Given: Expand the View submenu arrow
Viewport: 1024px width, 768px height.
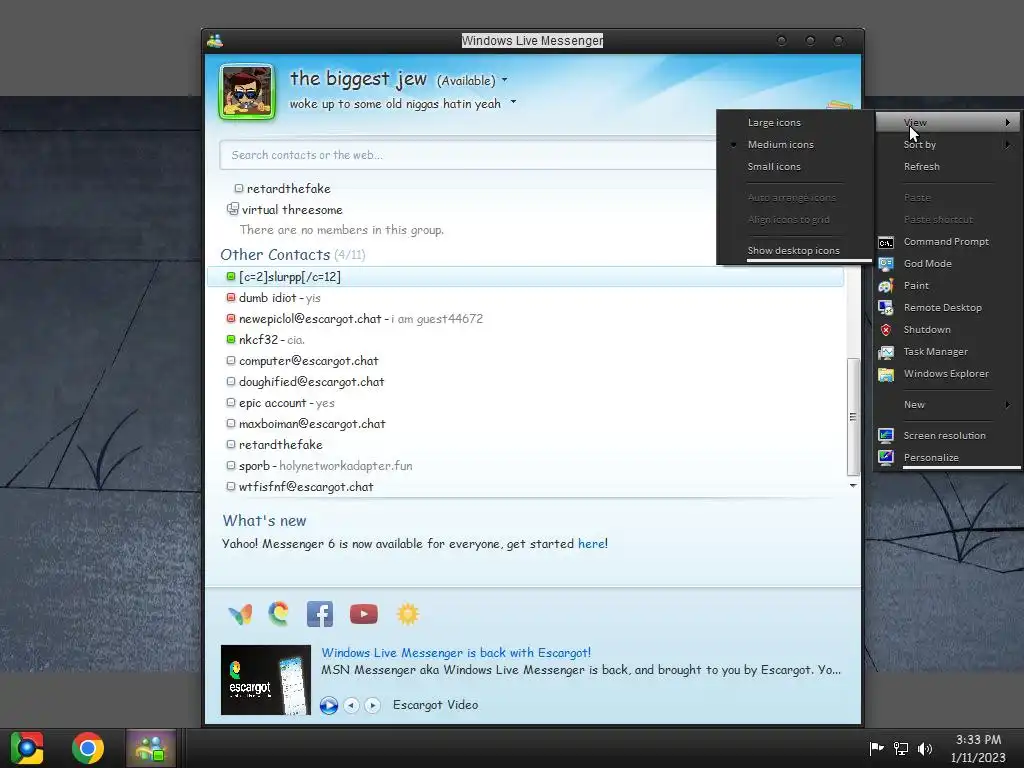Looking at the screenshot, I should coord(1008,122).
